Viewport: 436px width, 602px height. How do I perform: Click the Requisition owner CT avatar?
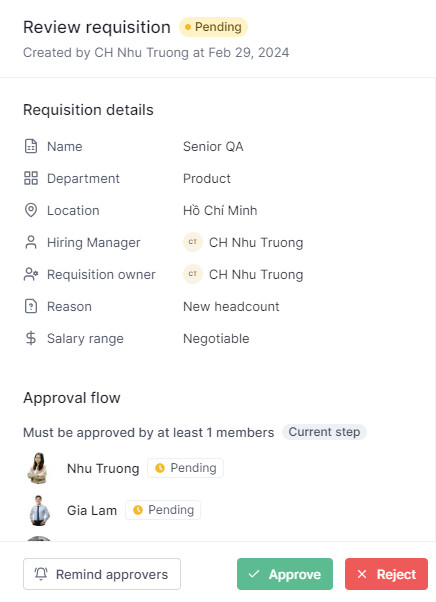[x=193, y=274]
